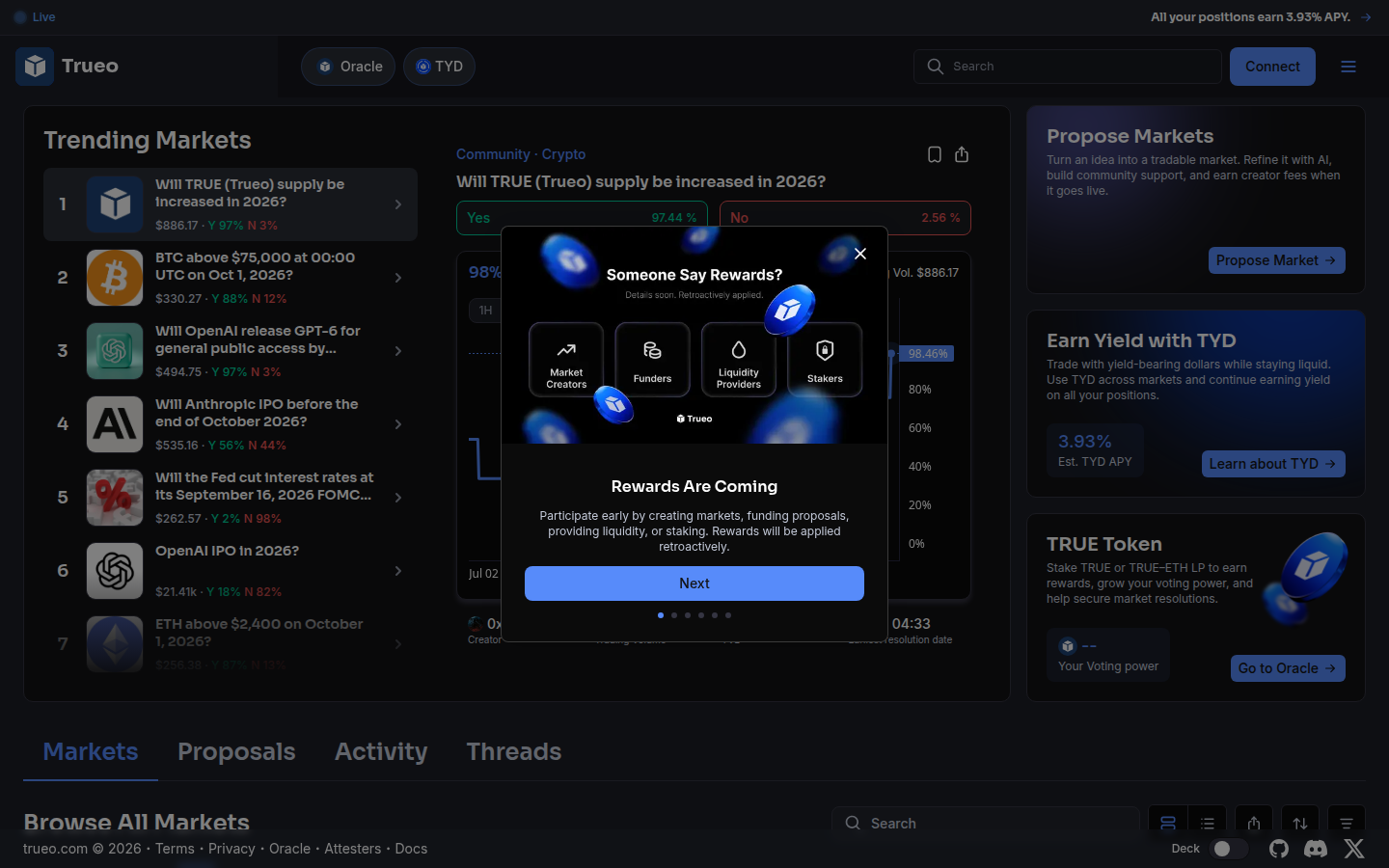Focus the Browse All Markets search field
1389x868 pixels.
coord(986,823)
